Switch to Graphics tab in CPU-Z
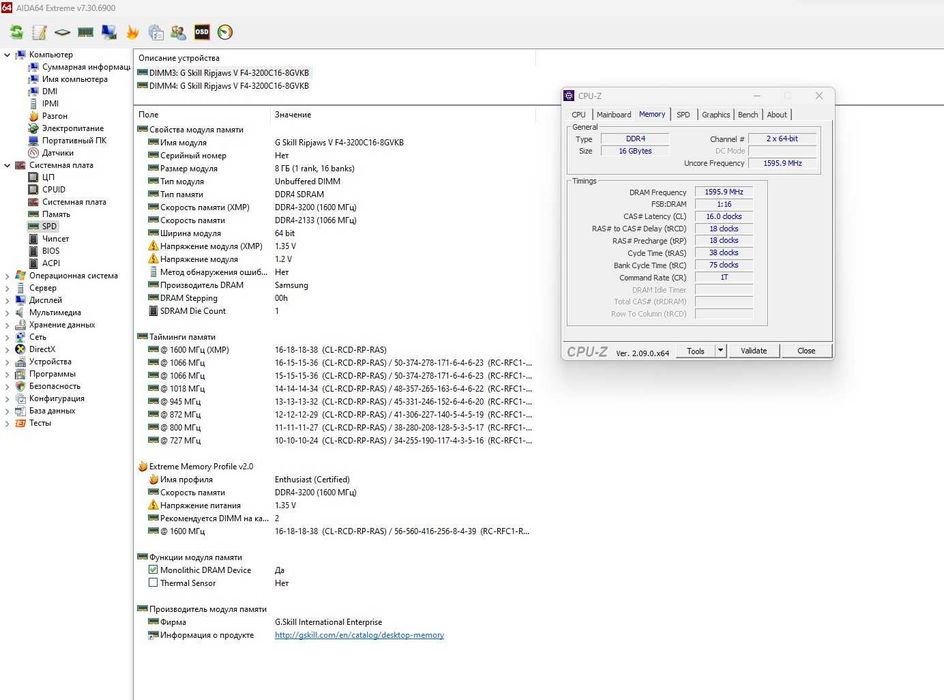944x700 pixels. (x=715, y=114)
